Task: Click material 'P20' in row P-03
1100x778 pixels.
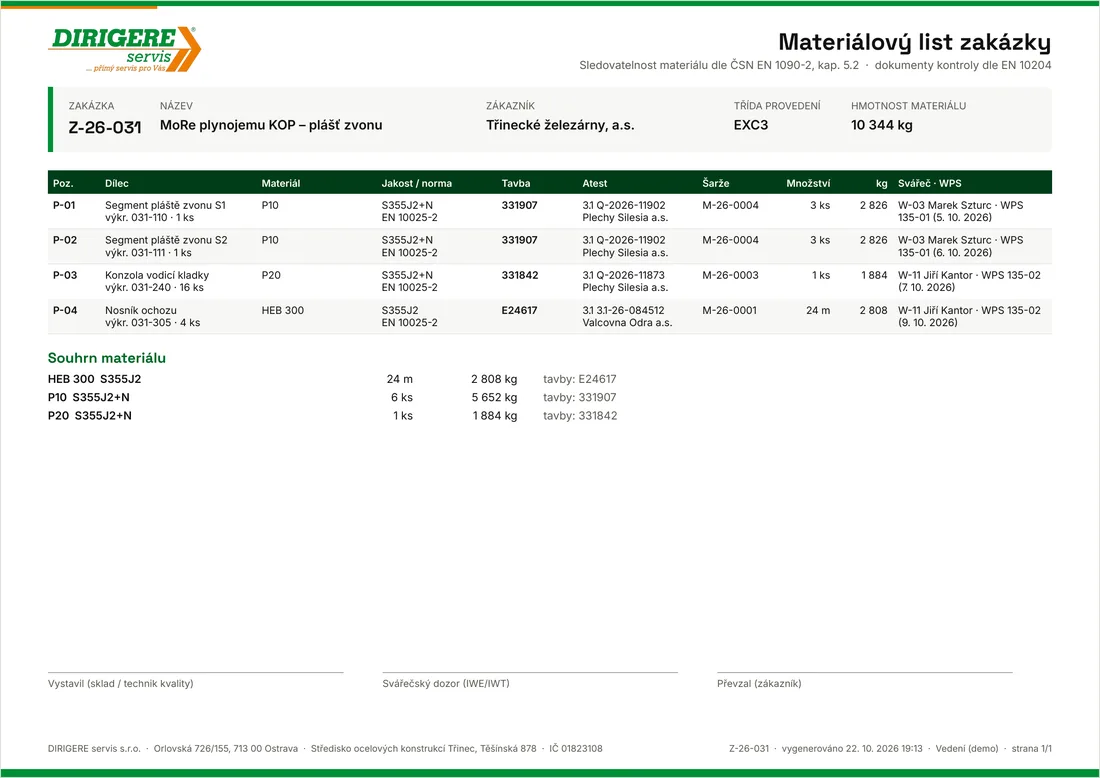Action: tap(271, 275)
